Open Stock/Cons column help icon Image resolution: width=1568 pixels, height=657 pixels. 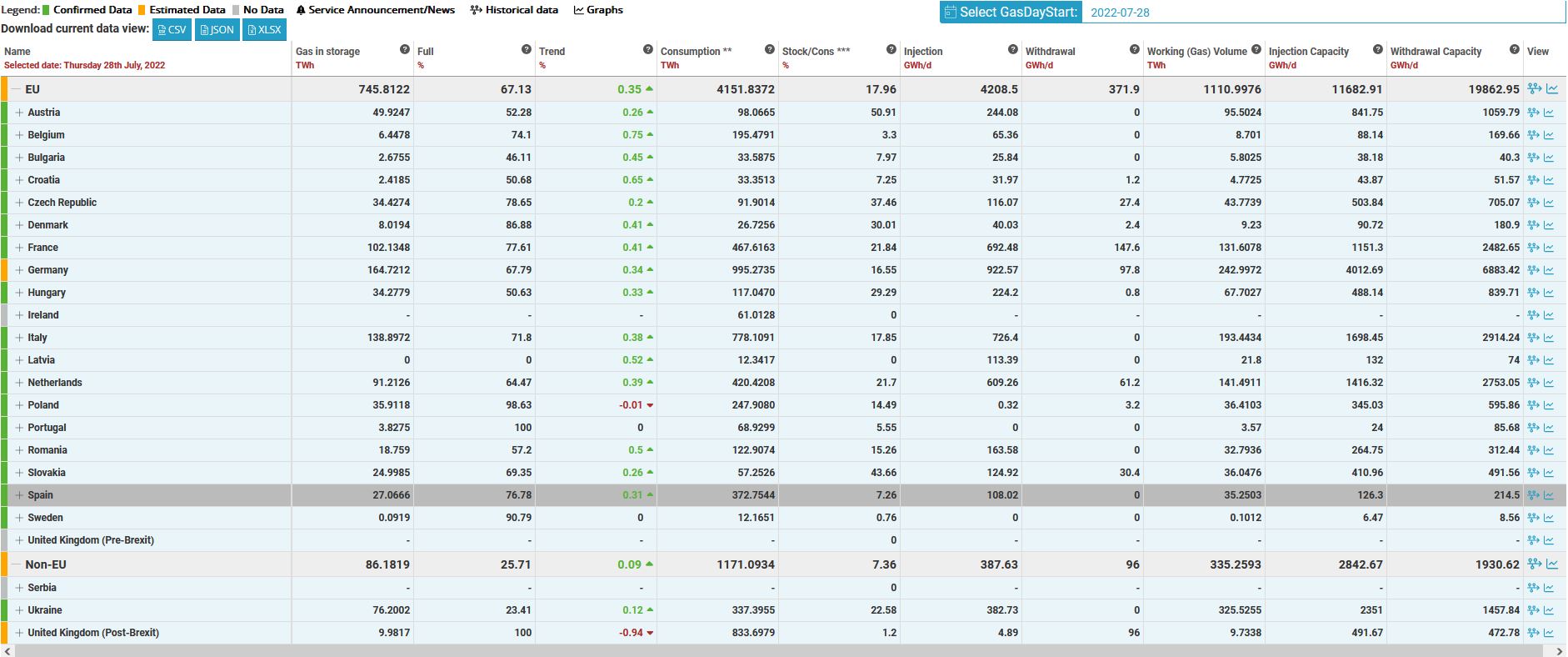coord(891,50)
